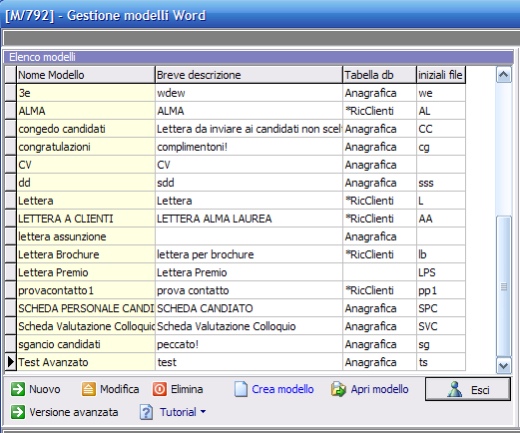Click the scrollbar up arrow
The height and width of the screenshot is (433, 520).
[504, 75]
